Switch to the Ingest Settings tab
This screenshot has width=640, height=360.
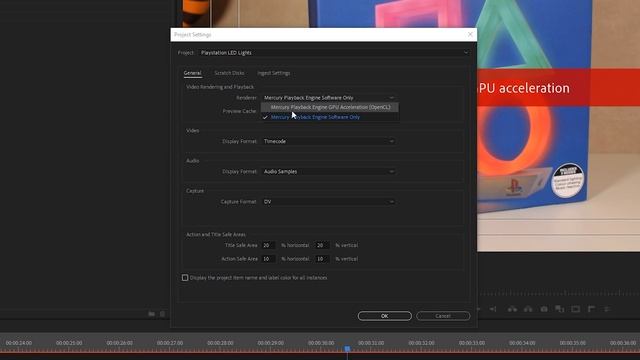point(273,73)
